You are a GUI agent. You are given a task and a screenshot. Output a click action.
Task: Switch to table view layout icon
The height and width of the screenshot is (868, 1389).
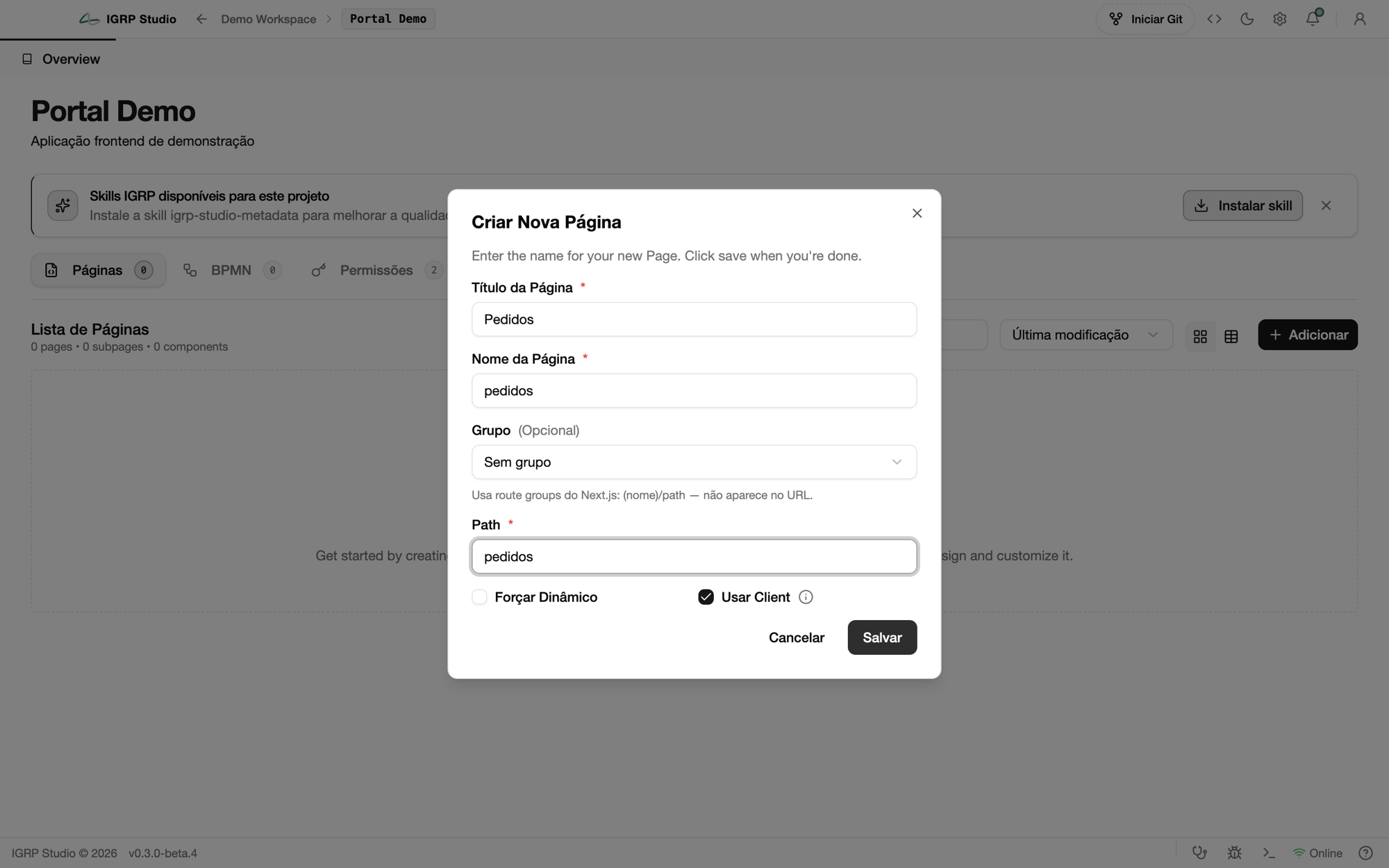click(1231, 336)
